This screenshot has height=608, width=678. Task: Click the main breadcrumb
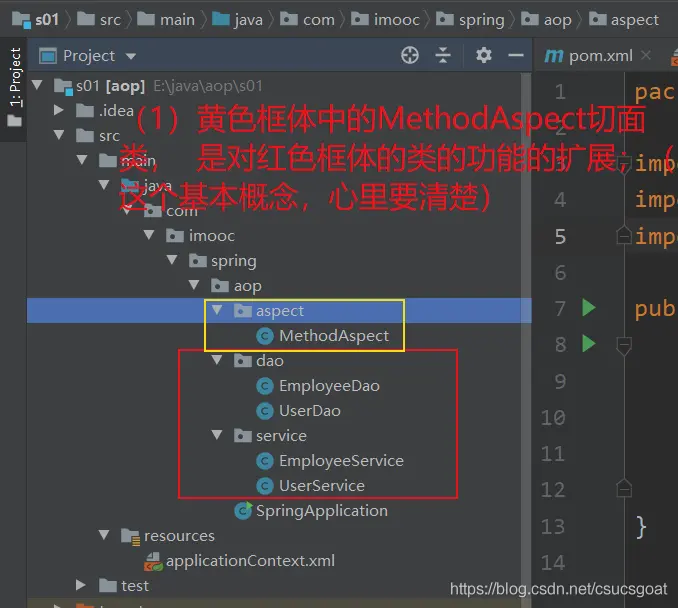[166, 20]
